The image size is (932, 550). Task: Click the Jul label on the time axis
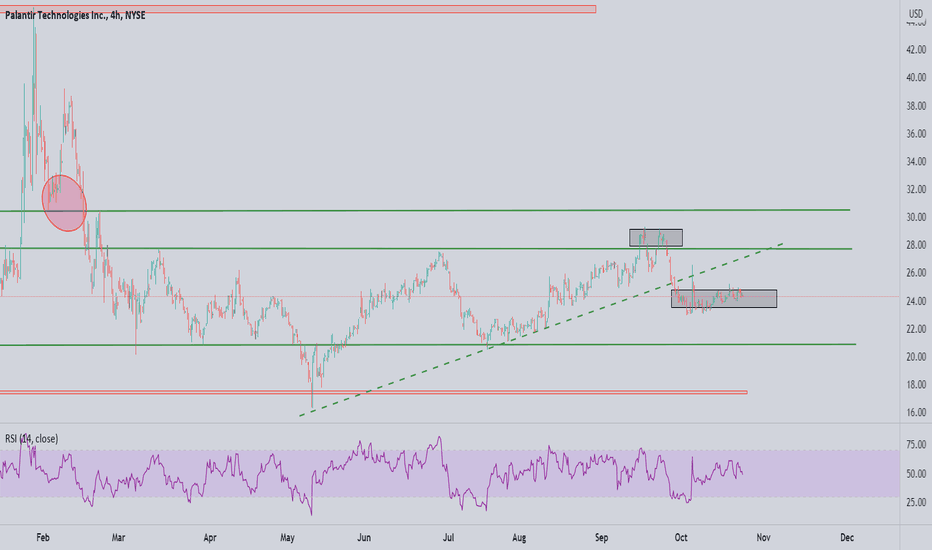pos(448,538)
